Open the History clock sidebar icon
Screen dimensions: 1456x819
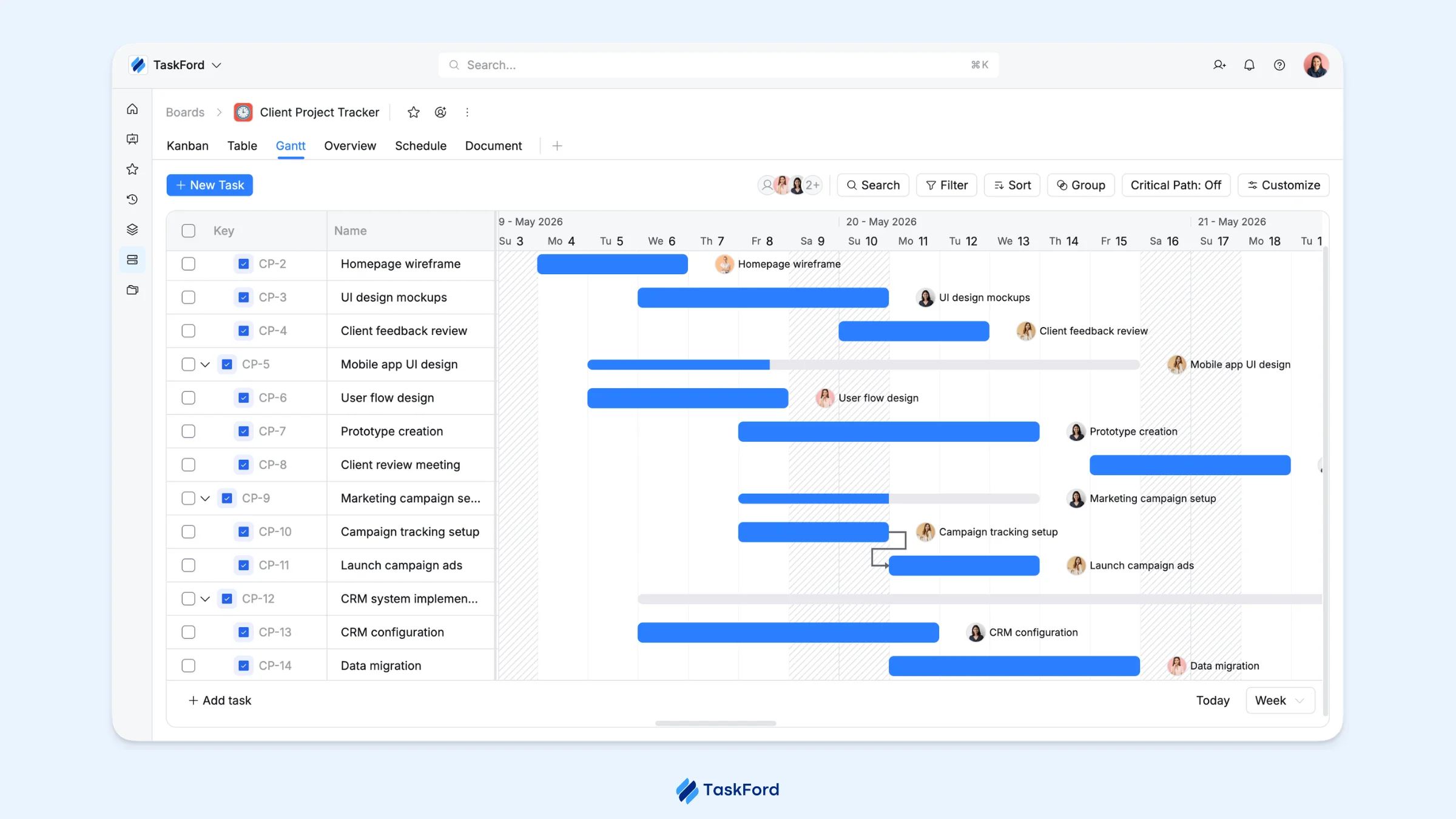(x=132, y=200)
